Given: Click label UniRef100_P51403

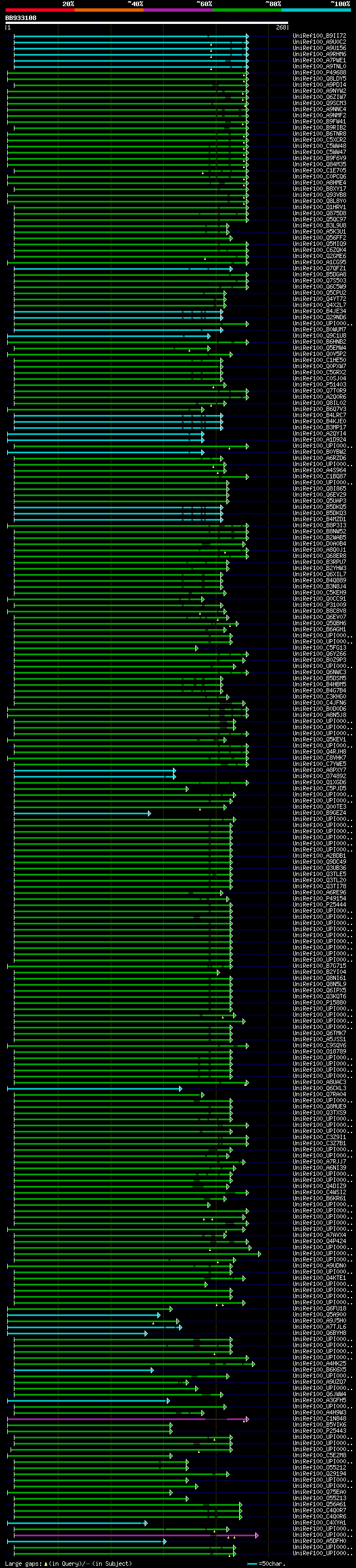Looking at the screenshot, I should (x=319, y=384).
